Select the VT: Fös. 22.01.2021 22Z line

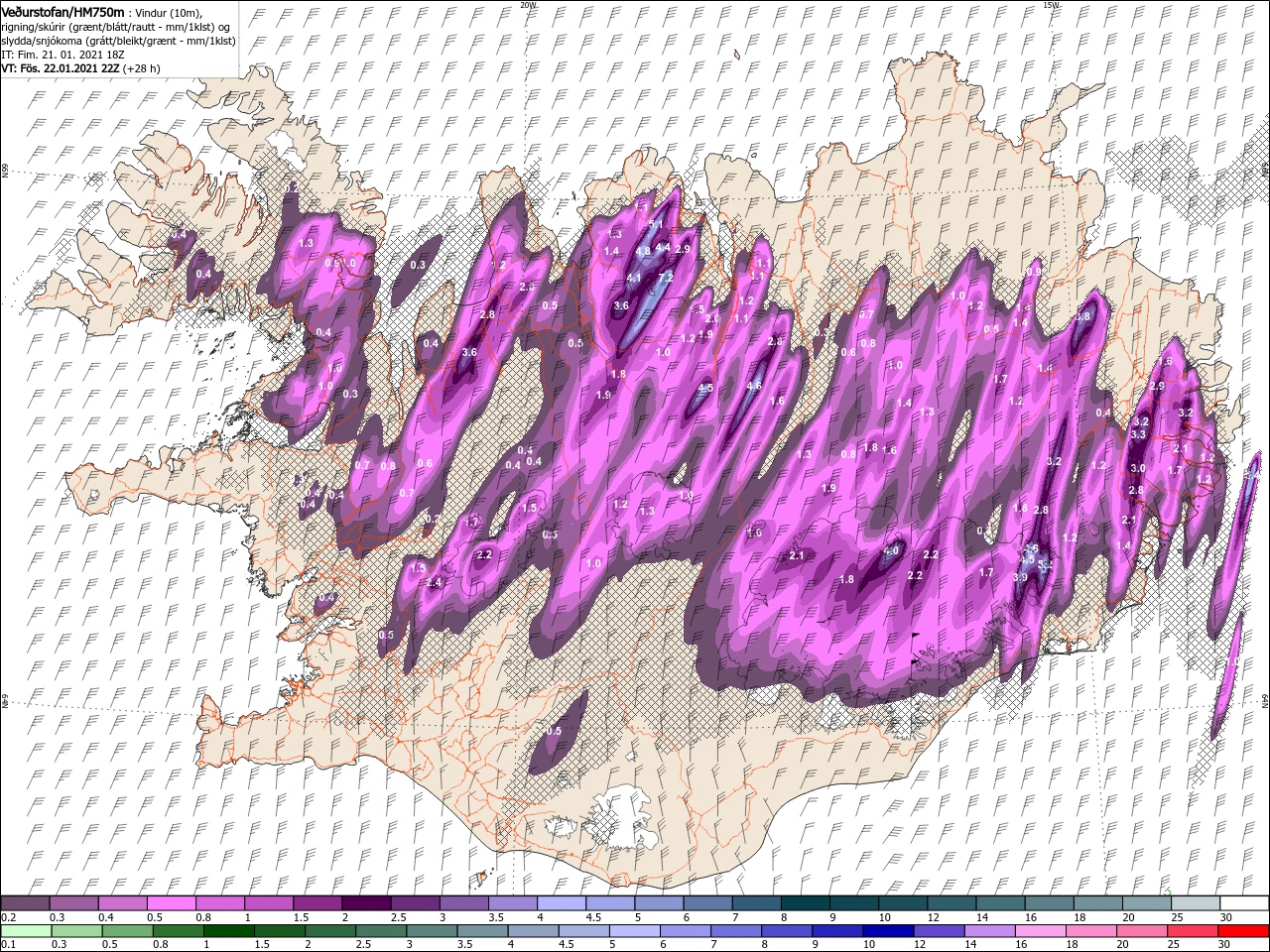pyautogui.click(x=80, y=68)
